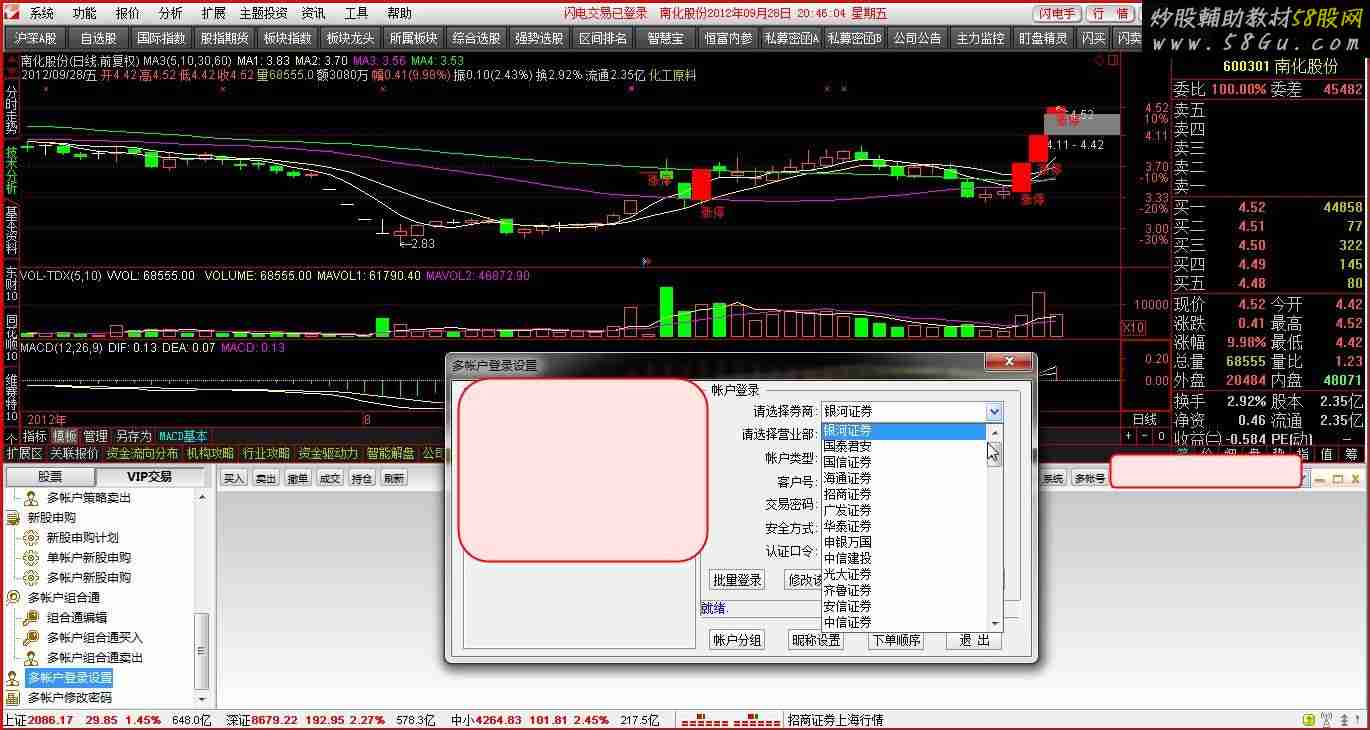Click the person icon beside 多帐户组合通卖出
This screenshot has height=730, width=1370.
click(31, 658)
